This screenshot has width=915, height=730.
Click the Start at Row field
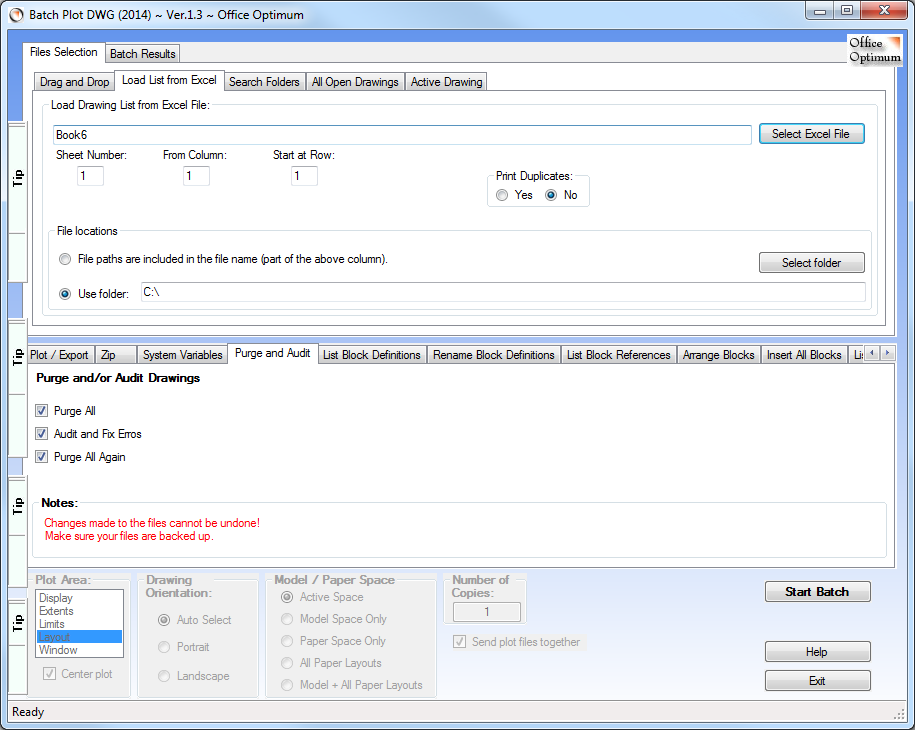(x=305, y=176)
